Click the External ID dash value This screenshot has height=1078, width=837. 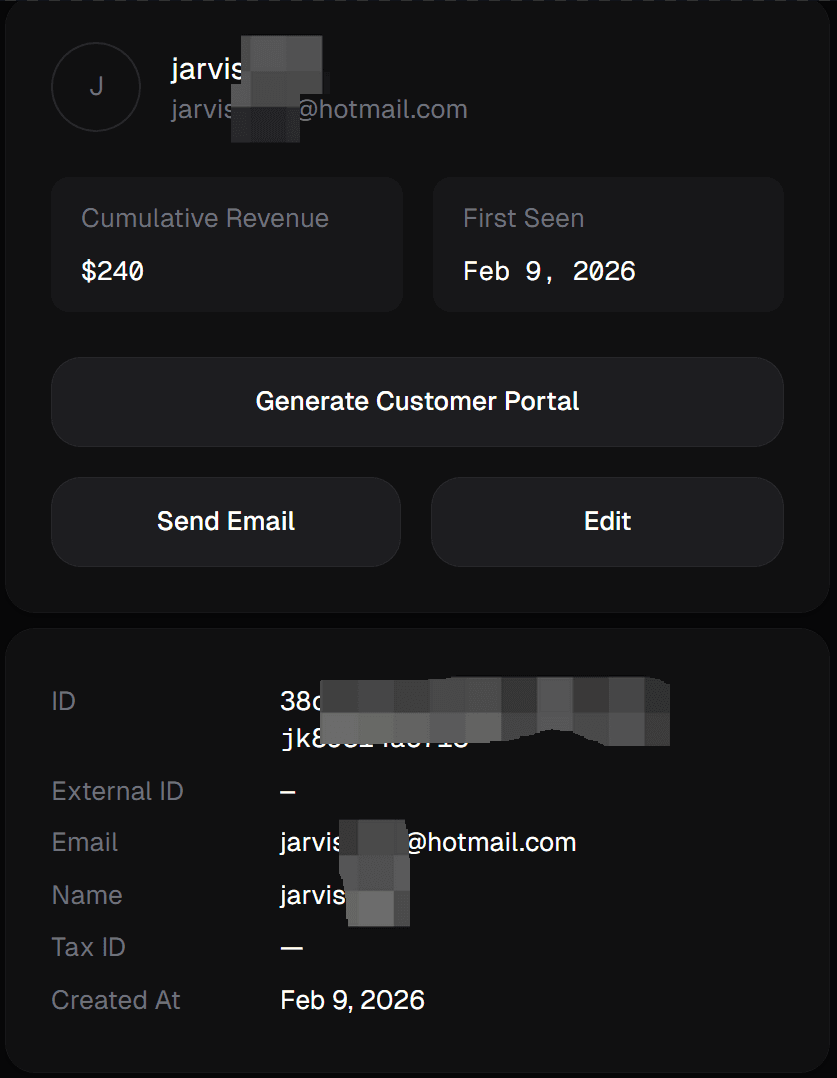[x=288, y=790]
